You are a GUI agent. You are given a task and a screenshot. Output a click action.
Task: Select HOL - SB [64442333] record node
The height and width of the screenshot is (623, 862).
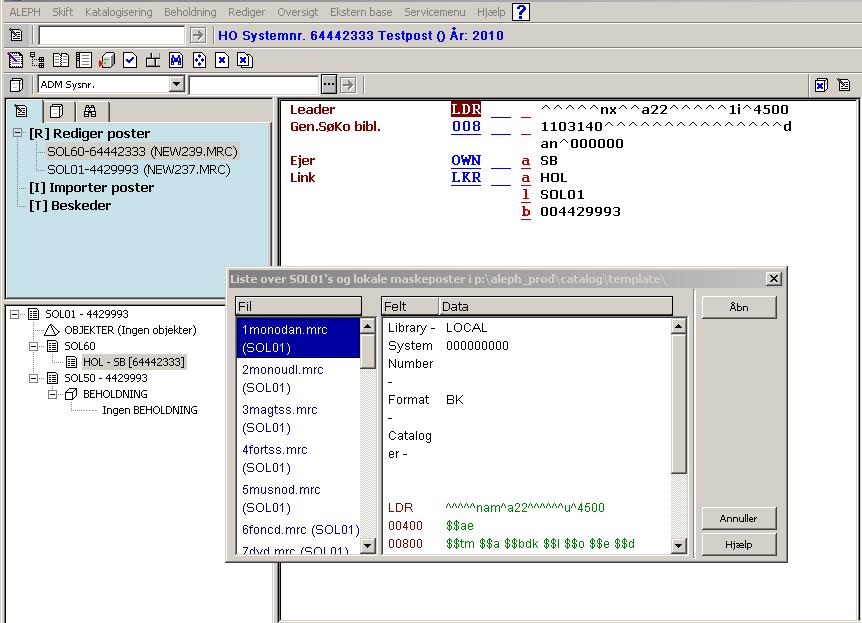point(133,362)
